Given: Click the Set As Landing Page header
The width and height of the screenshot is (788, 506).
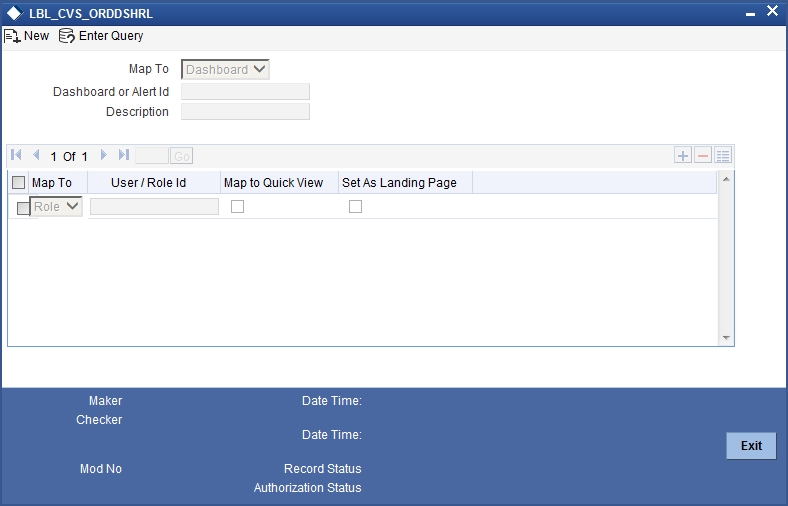Looking at the screenshot, I should [400, 183].
